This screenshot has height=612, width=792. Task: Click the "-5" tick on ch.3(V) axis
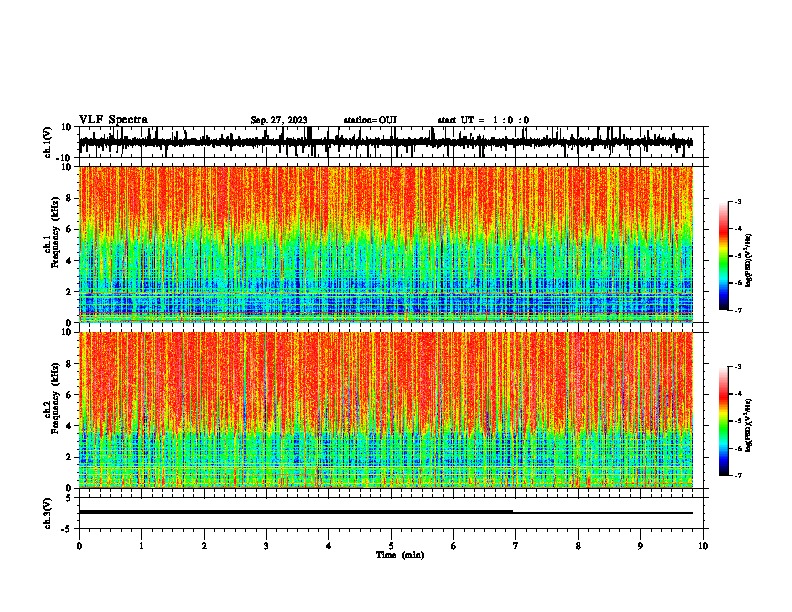point(68,529)
